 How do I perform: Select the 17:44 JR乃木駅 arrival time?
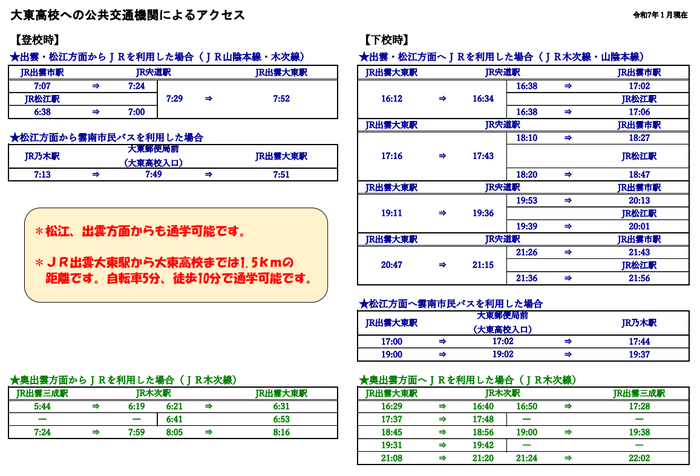639,342
